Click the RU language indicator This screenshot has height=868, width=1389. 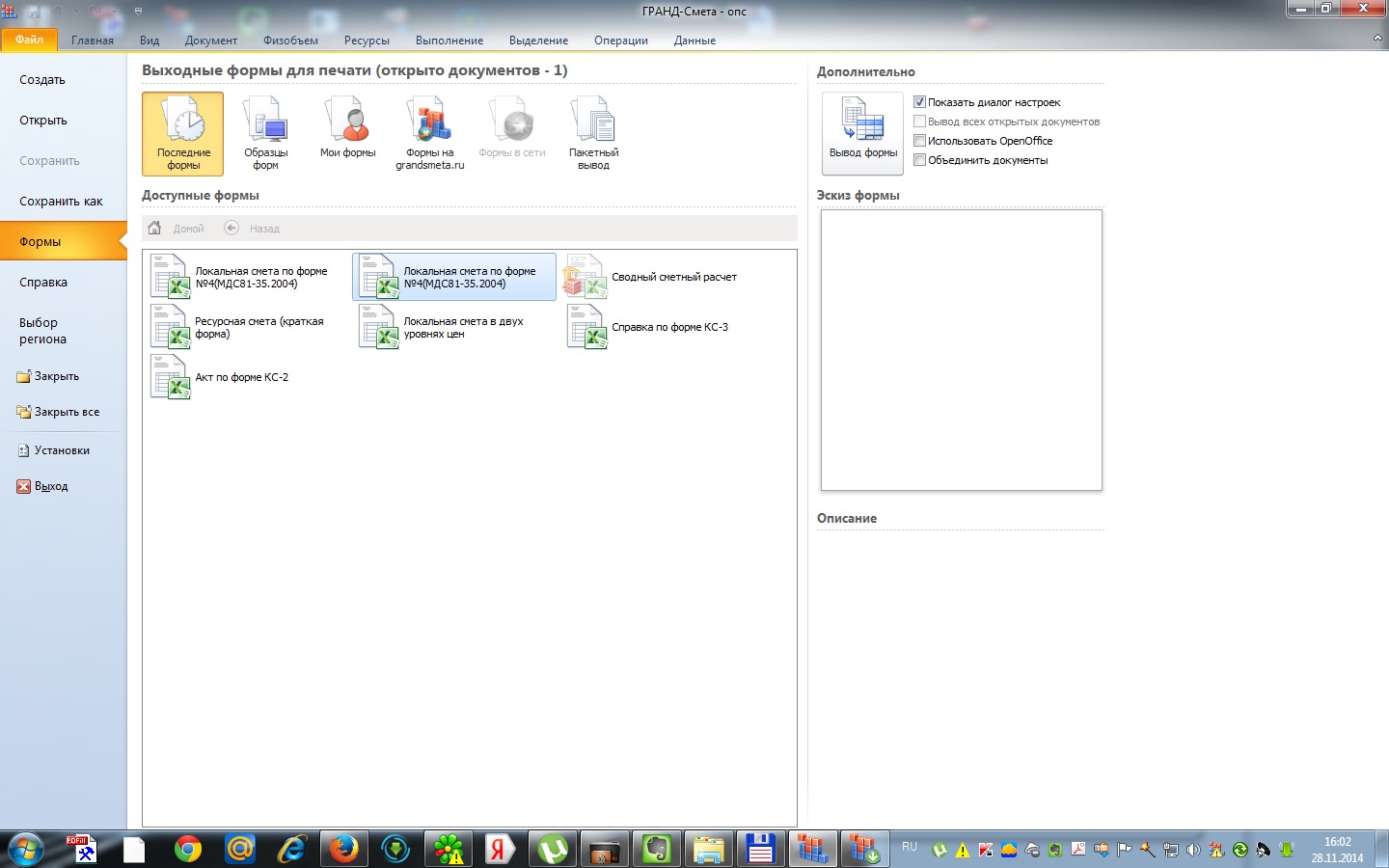pyautogui.click(x=910, y=847)
